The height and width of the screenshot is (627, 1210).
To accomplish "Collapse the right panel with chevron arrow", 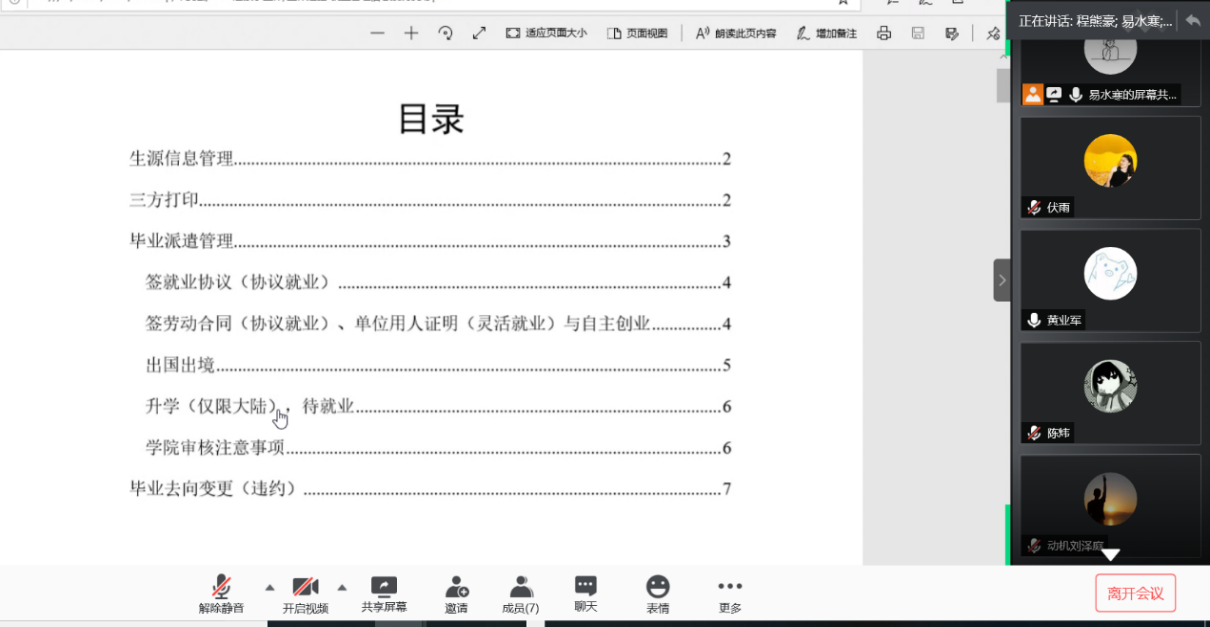I will pyautogui.click(x=1002, y=280).
